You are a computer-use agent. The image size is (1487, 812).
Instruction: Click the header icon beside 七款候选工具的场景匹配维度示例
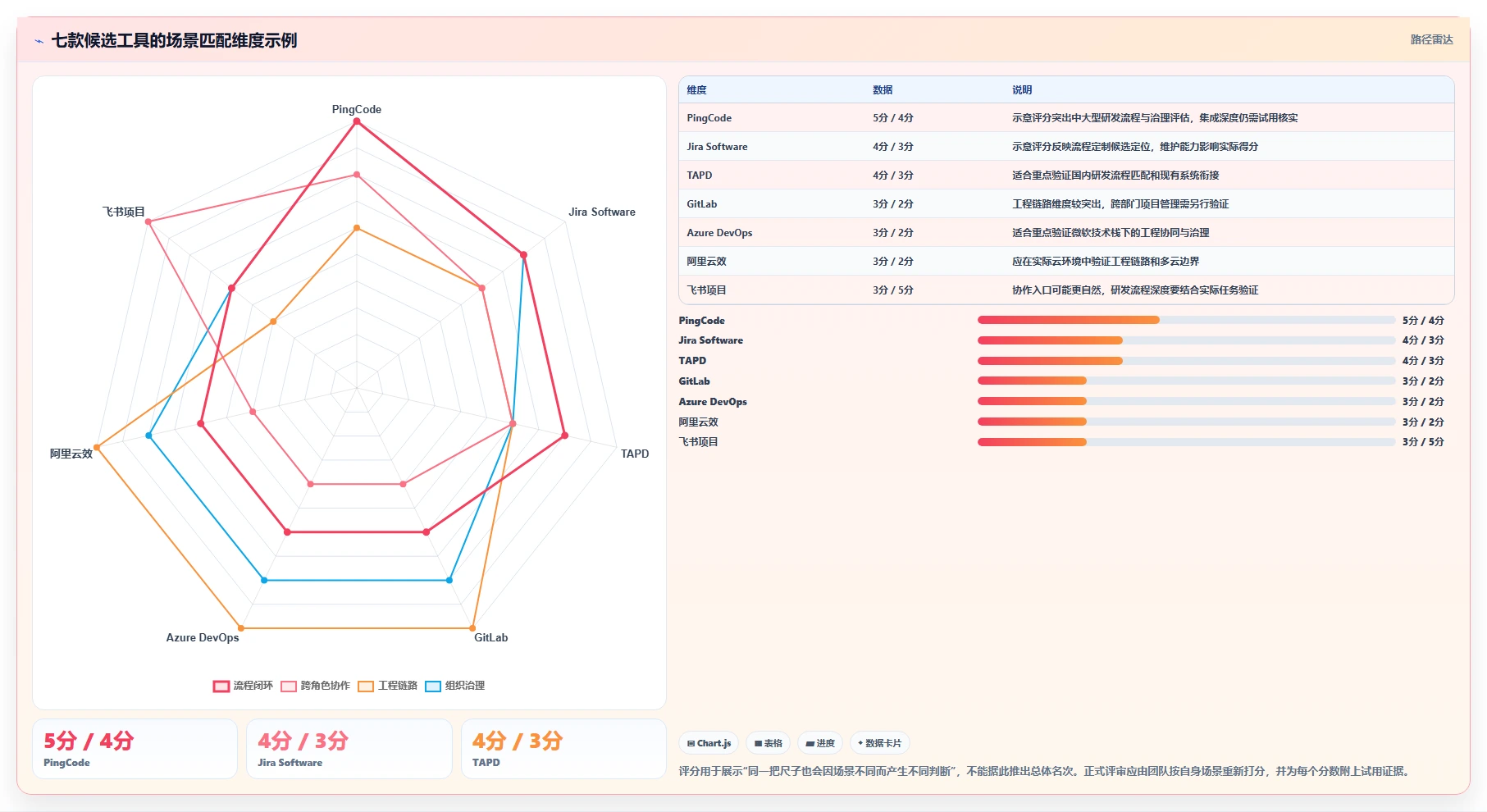click(39, 41)
